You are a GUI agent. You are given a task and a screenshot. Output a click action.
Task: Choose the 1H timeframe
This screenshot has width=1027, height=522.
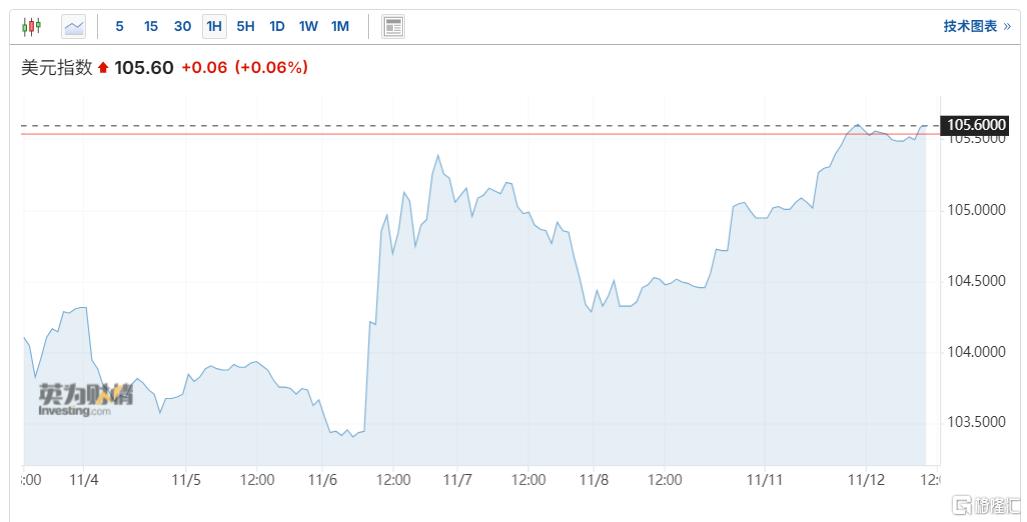click(214, 27)
